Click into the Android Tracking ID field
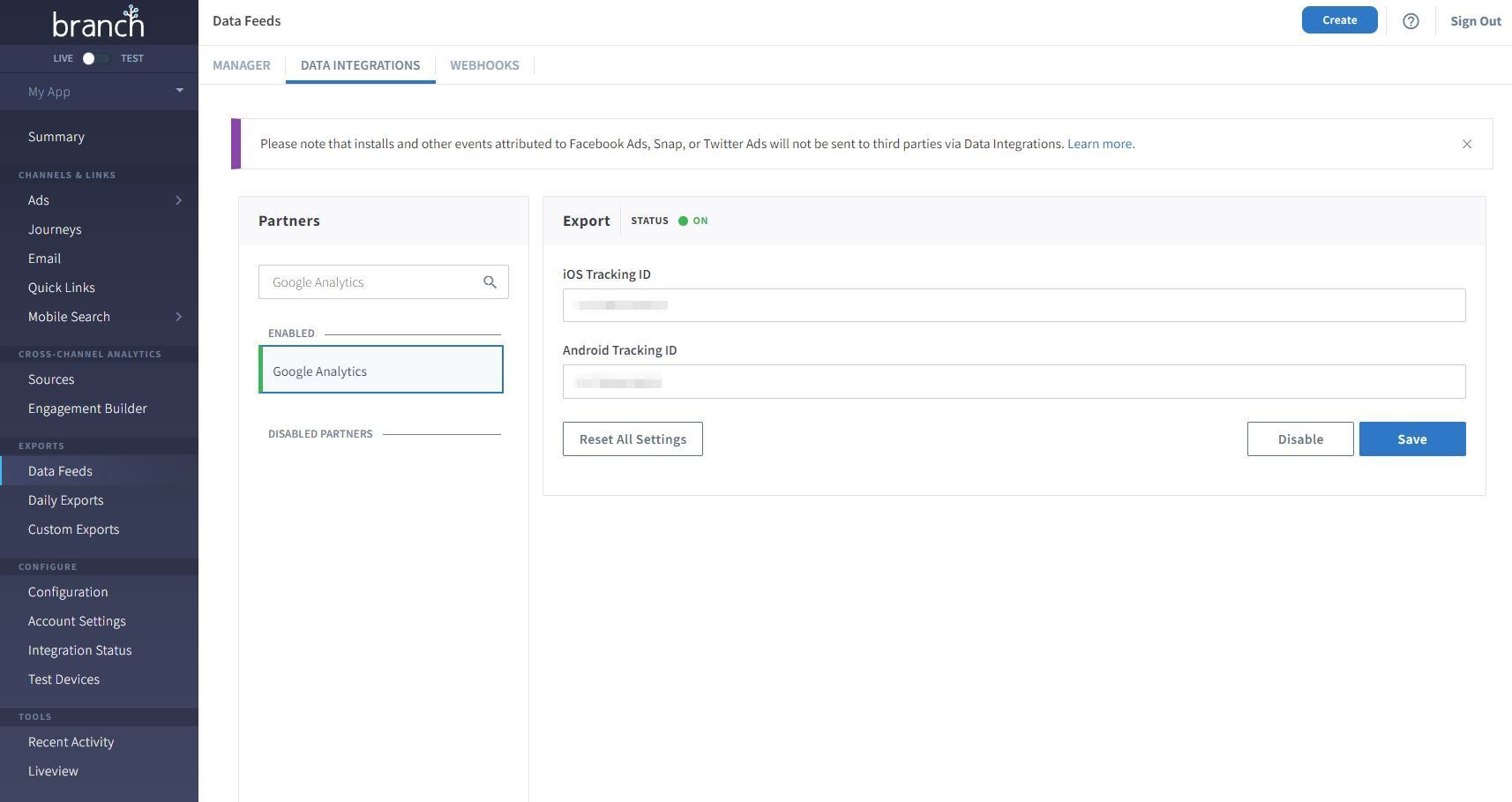This screenshot has width=1512, height=802. point(1014,381)
